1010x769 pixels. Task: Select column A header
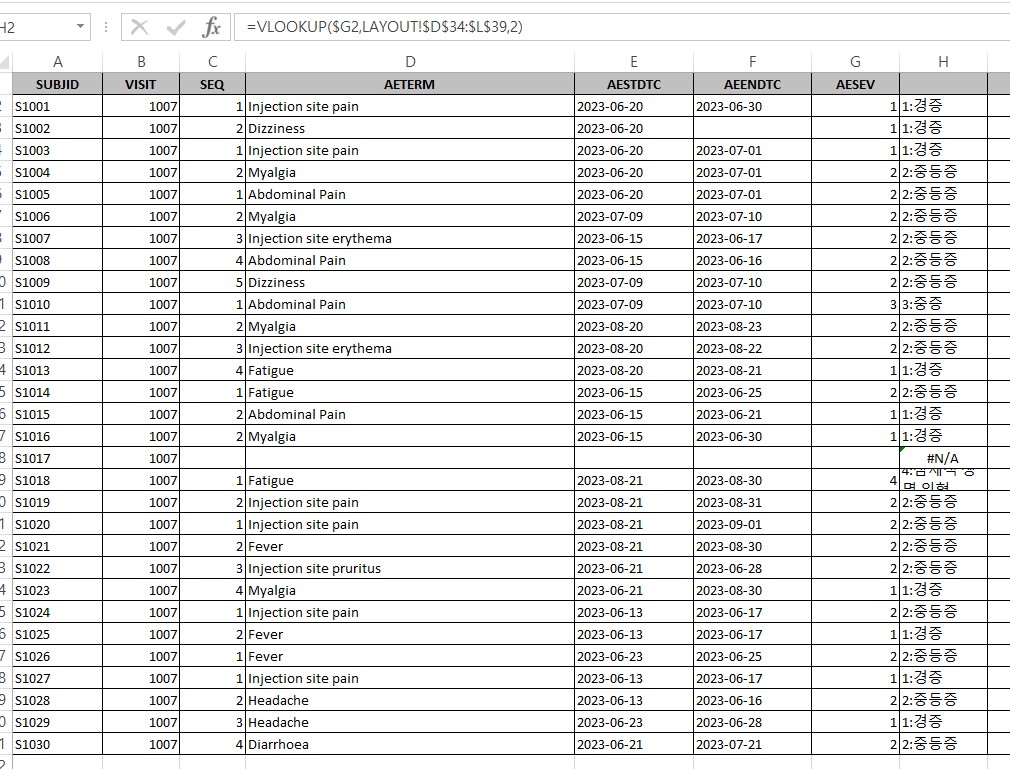click(x=57, y=62)
